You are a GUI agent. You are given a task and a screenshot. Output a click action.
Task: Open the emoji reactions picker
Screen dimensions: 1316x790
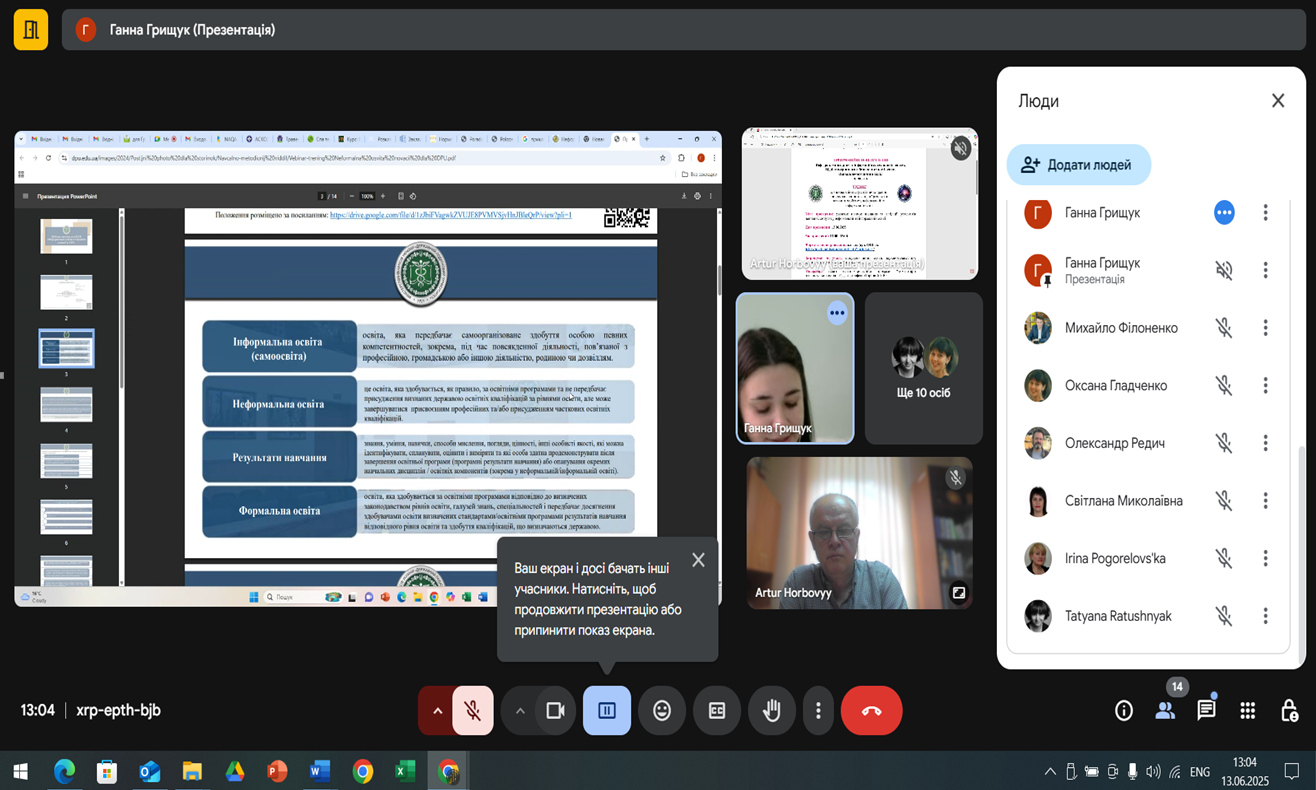pos(662,711)
